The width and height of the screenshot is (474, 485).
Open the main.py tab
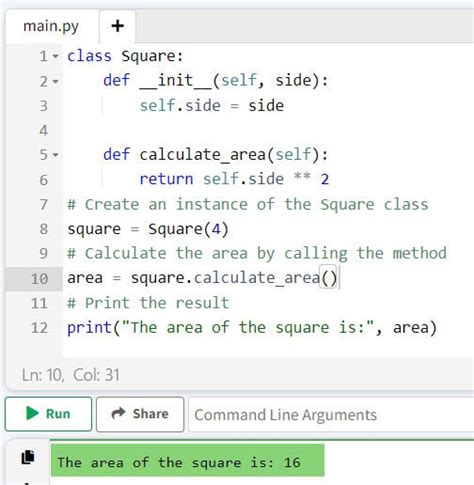52,26
